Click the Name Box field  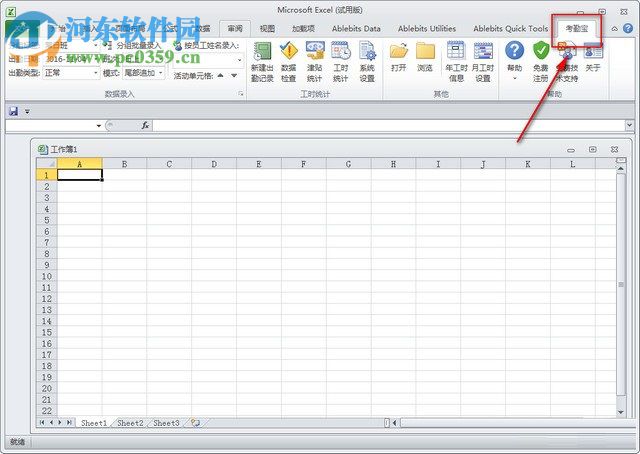tap(50, 125)
